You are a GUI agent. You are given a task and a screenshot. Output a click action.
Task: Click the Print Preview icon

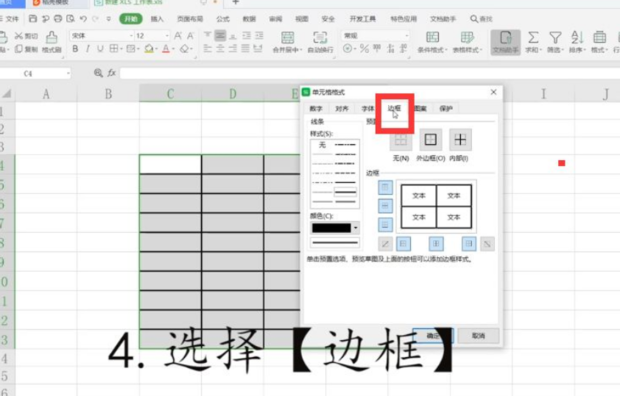(x=70, y=19)
